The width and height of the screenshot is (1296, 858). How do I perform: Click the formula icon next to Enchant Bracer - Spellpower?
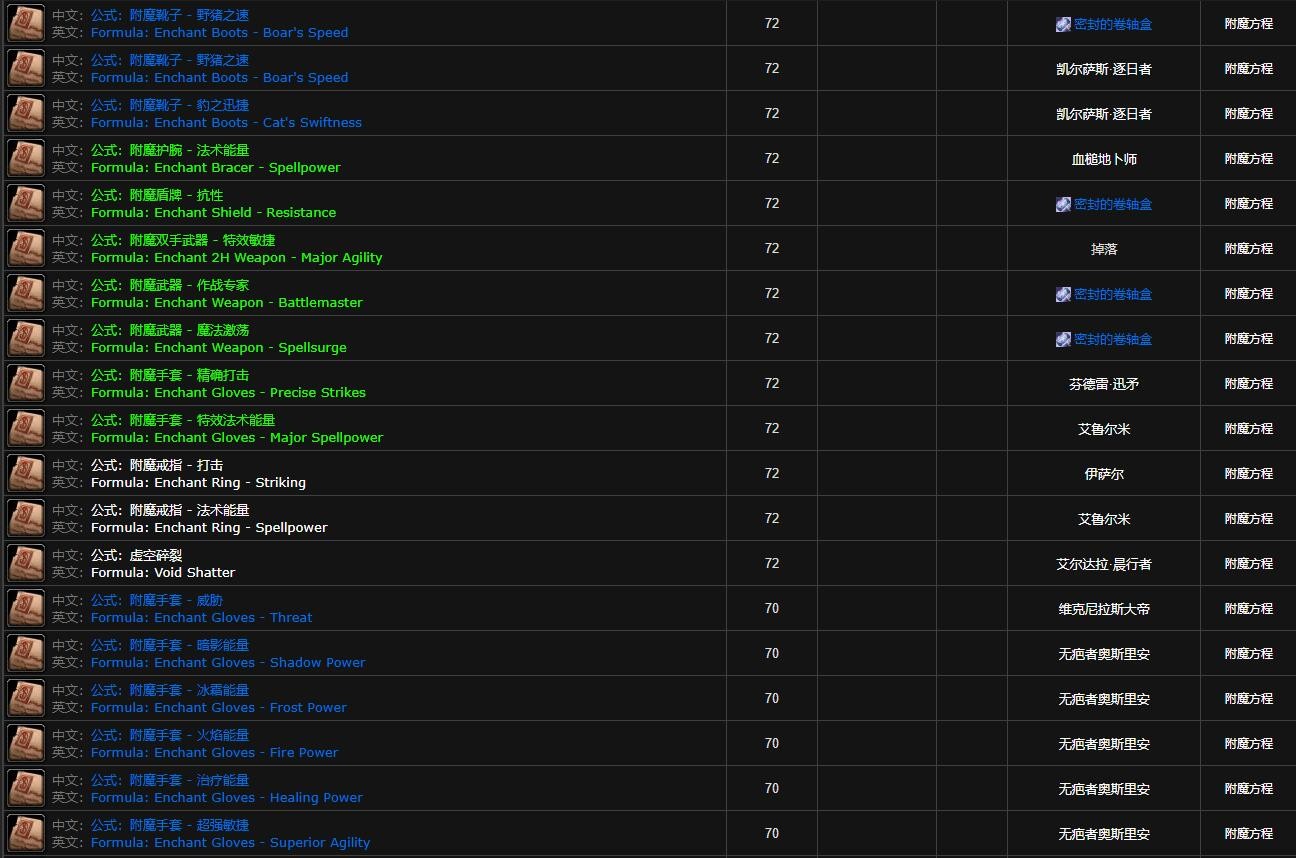pos(26,159)
